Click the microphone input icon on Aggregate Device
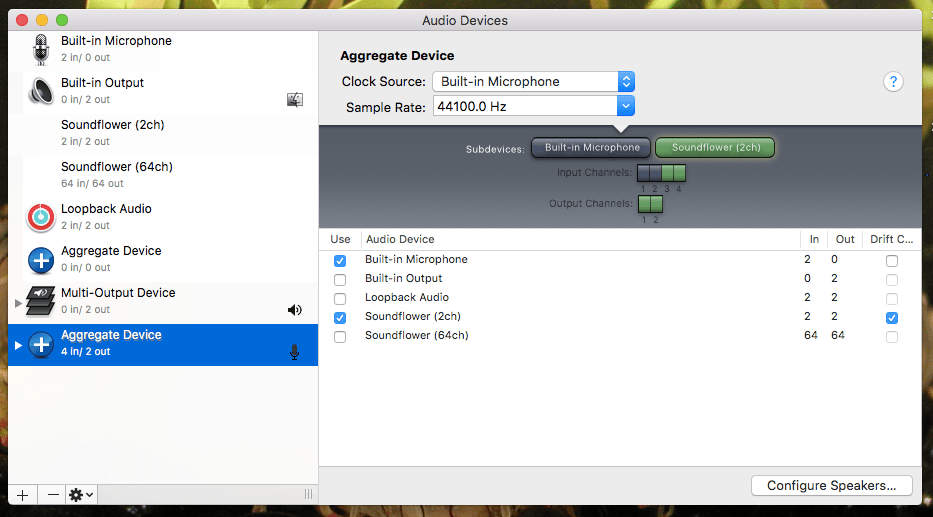 [x=295, y=352]
